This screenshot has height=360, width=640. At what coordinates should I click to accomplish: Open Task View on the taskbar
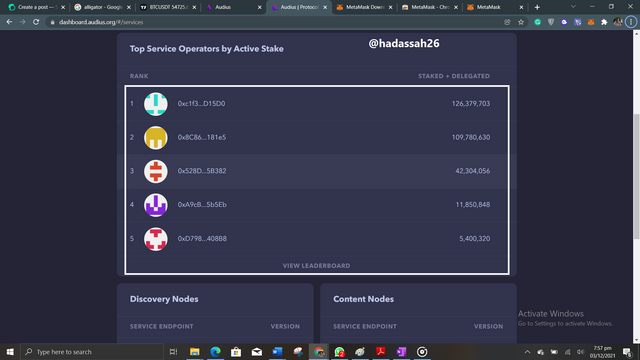click(x=173, y=351)
